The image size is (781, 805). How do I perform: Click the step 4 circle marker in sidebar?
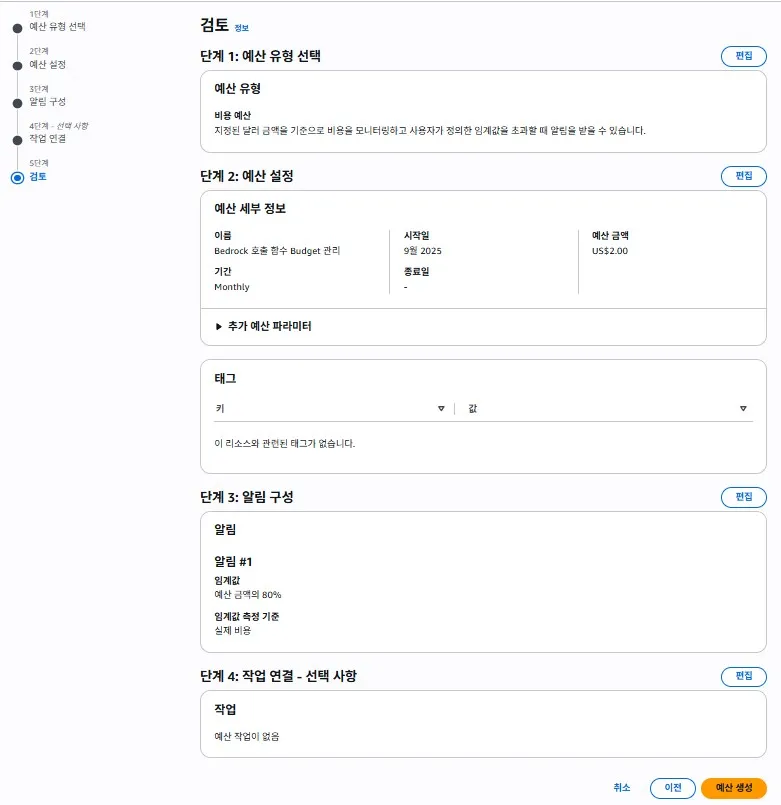point(17,139)
